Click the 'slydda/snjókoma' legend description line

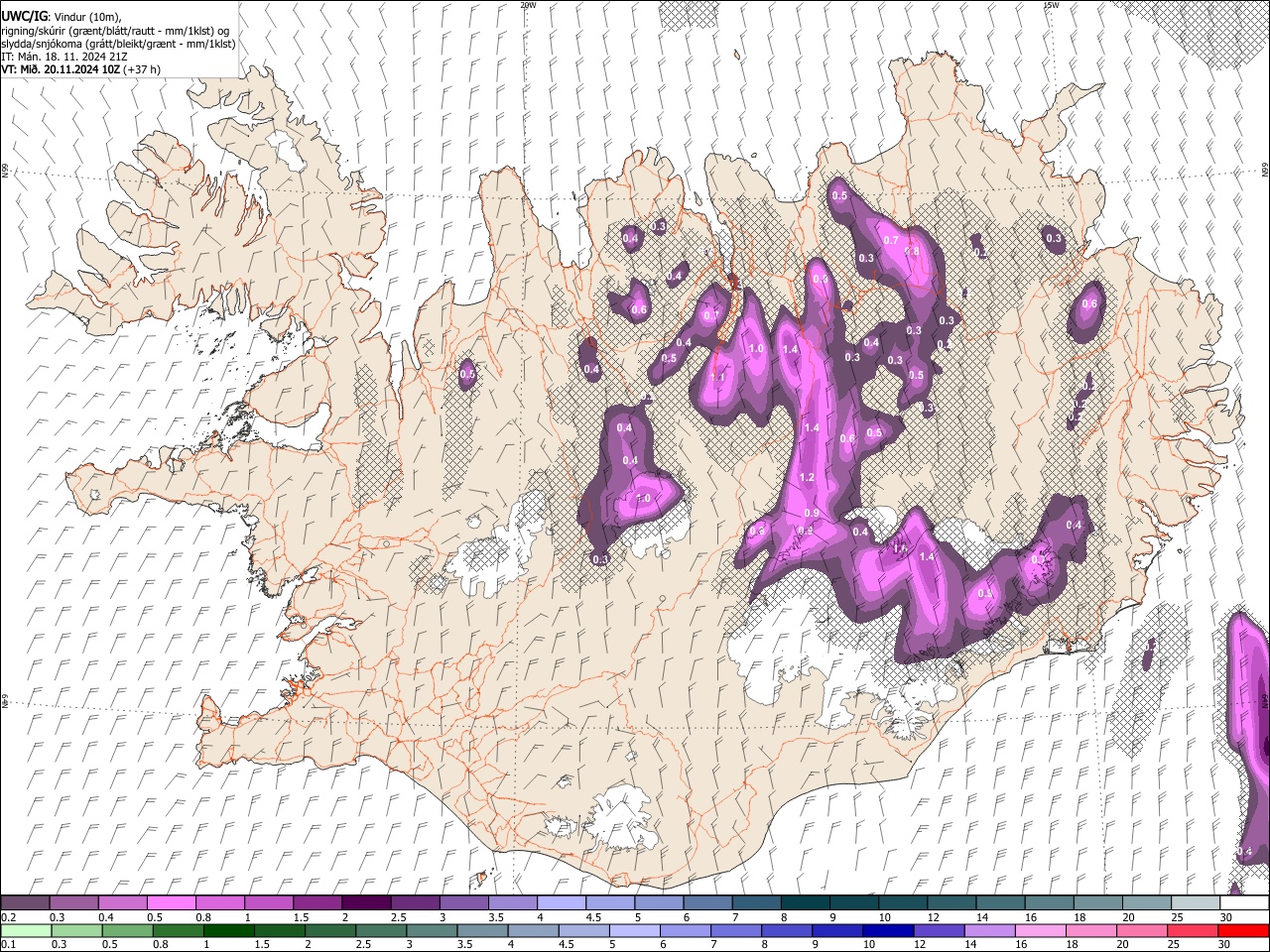(118, 44)
